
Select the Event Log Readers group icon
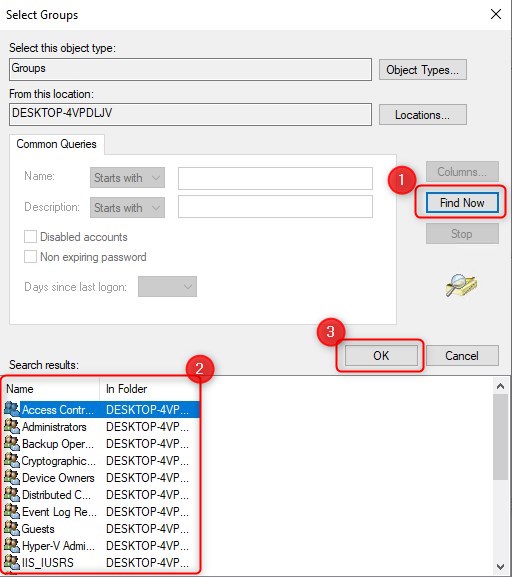(12, 511)
